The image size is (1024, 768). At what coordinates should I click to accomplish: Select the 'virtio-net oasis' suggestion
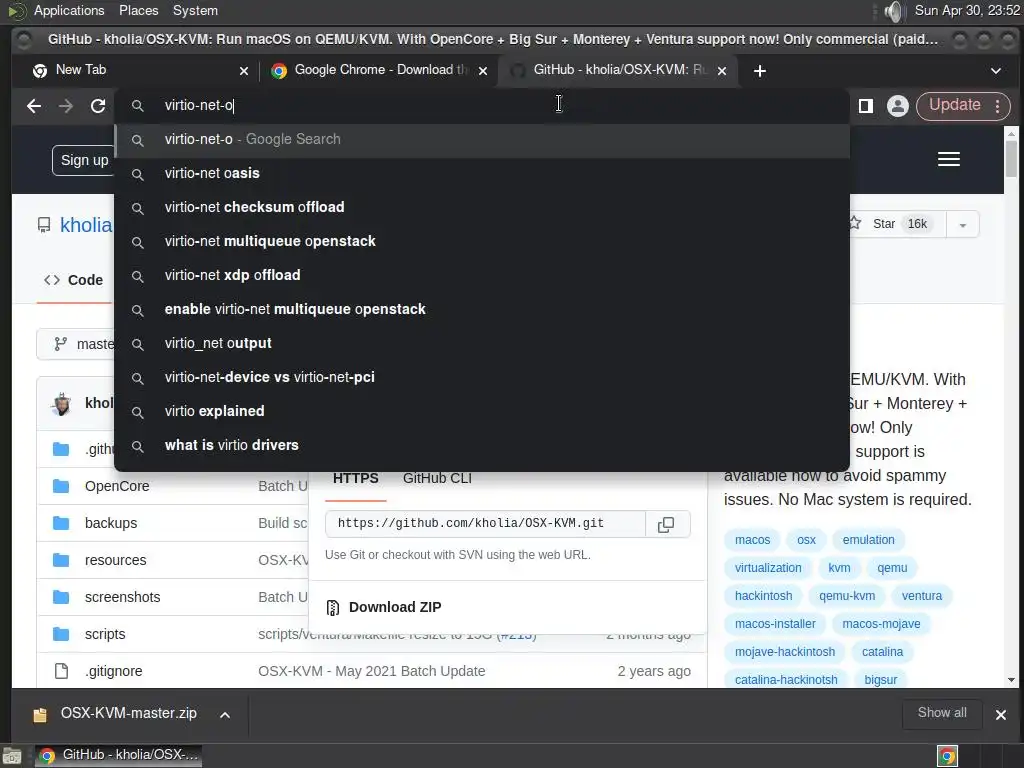(x=482, y=174)
